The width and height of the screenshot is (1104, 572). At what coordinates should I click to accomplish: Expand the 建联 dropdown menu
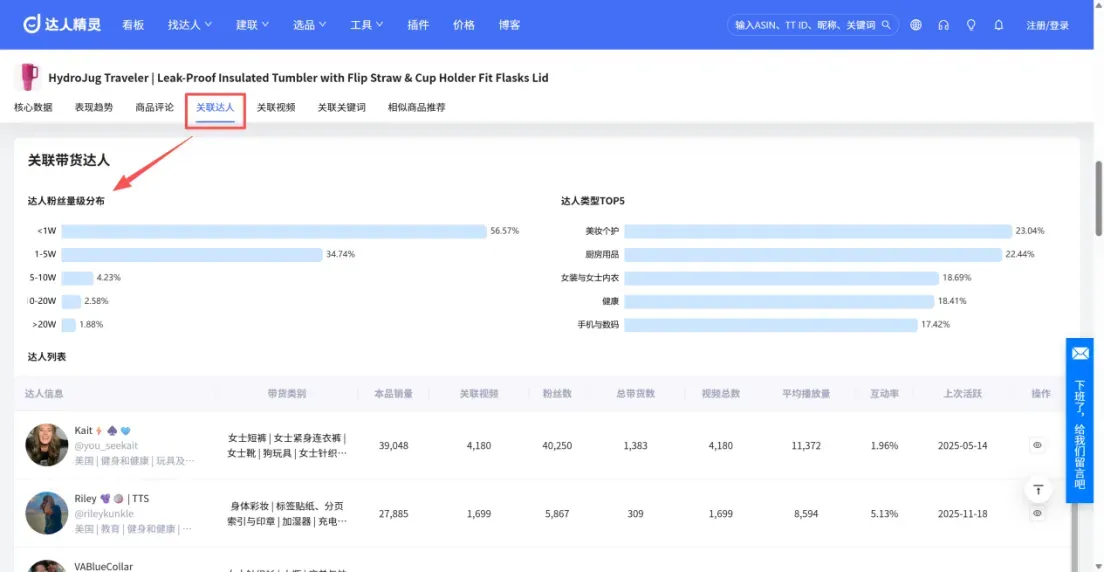click(253, 25)
